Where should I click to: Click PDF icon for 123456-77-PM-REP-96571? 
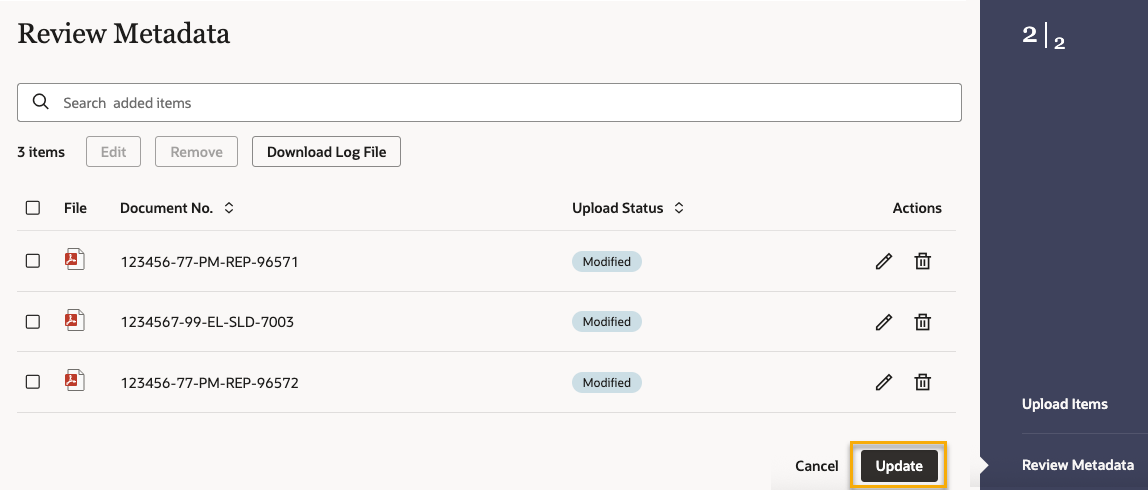click(x=75, y=260)
